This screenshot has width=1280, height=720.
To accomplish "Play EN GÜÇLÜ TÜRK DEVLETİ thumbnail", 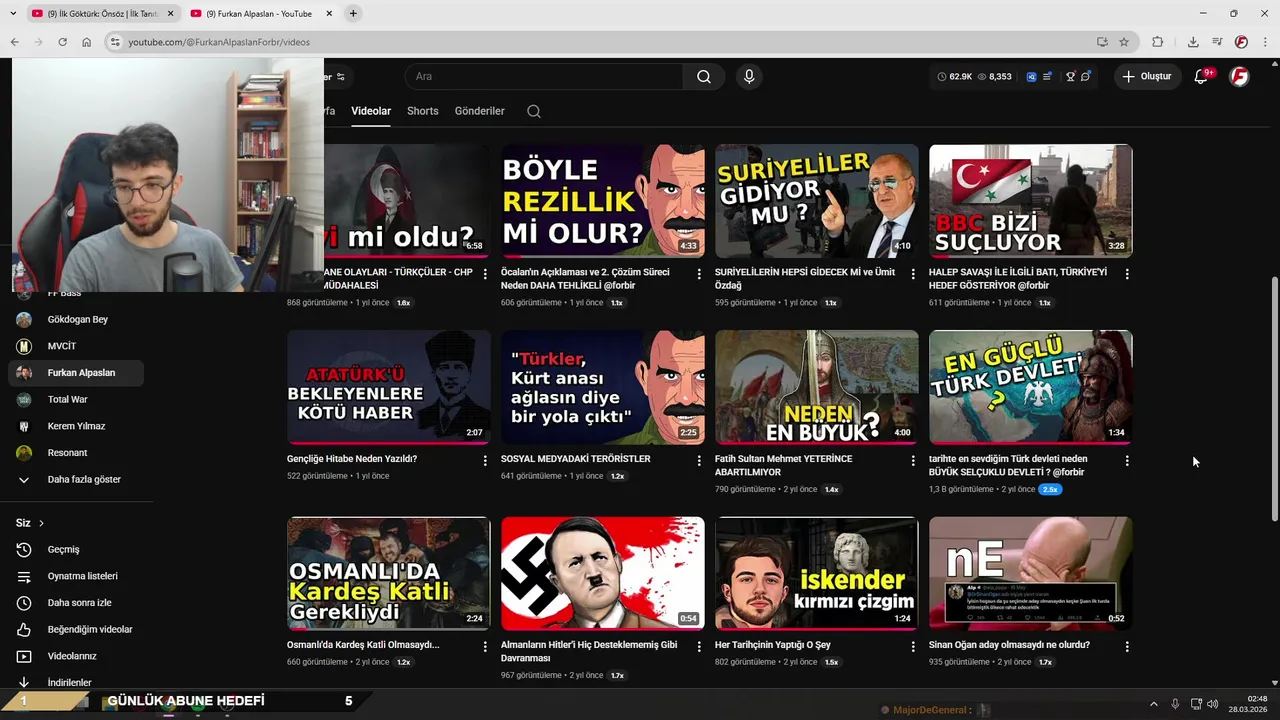I will tap(1031, 387).
